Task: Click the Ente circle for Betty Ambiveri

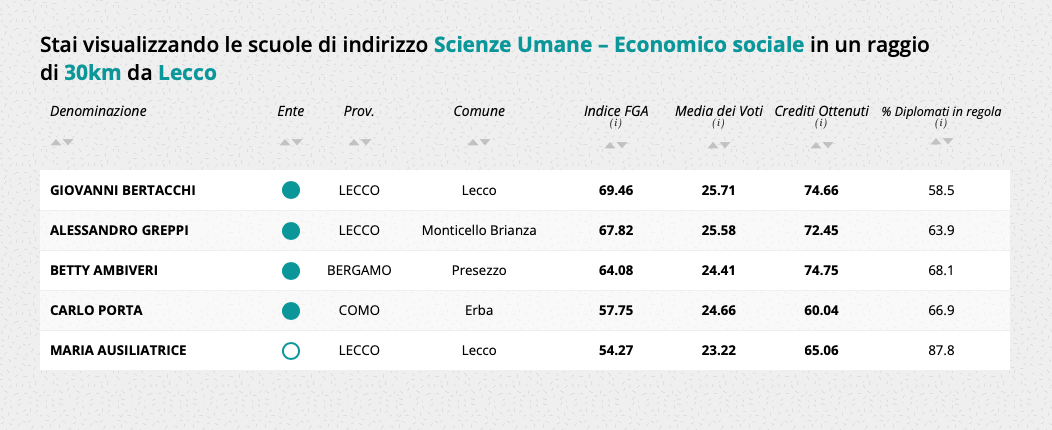Action: [x=291, y=270]
